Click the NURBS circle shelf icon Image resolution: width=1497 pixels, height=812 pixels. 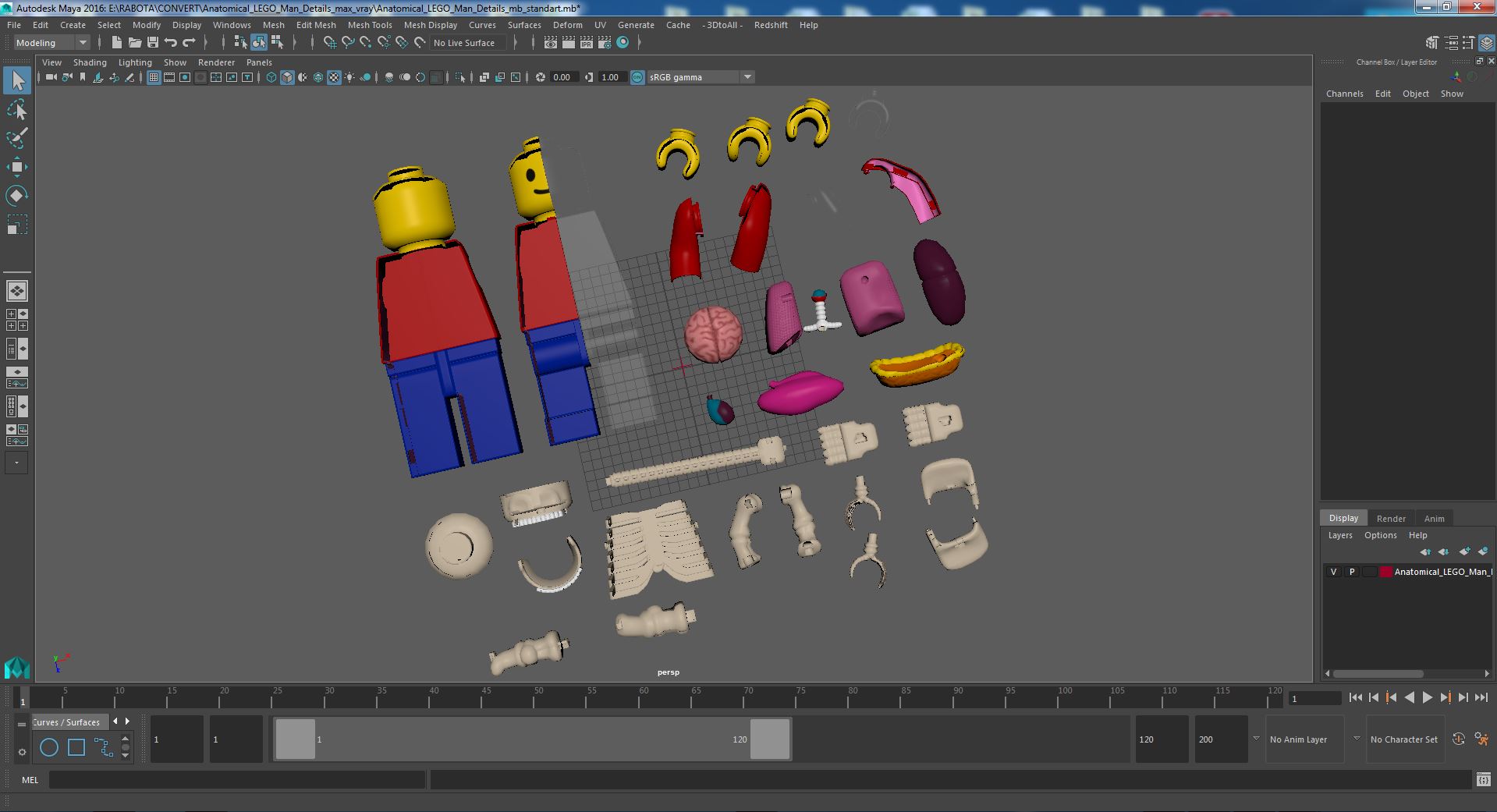pyautogui.click(x=49, y=747)
